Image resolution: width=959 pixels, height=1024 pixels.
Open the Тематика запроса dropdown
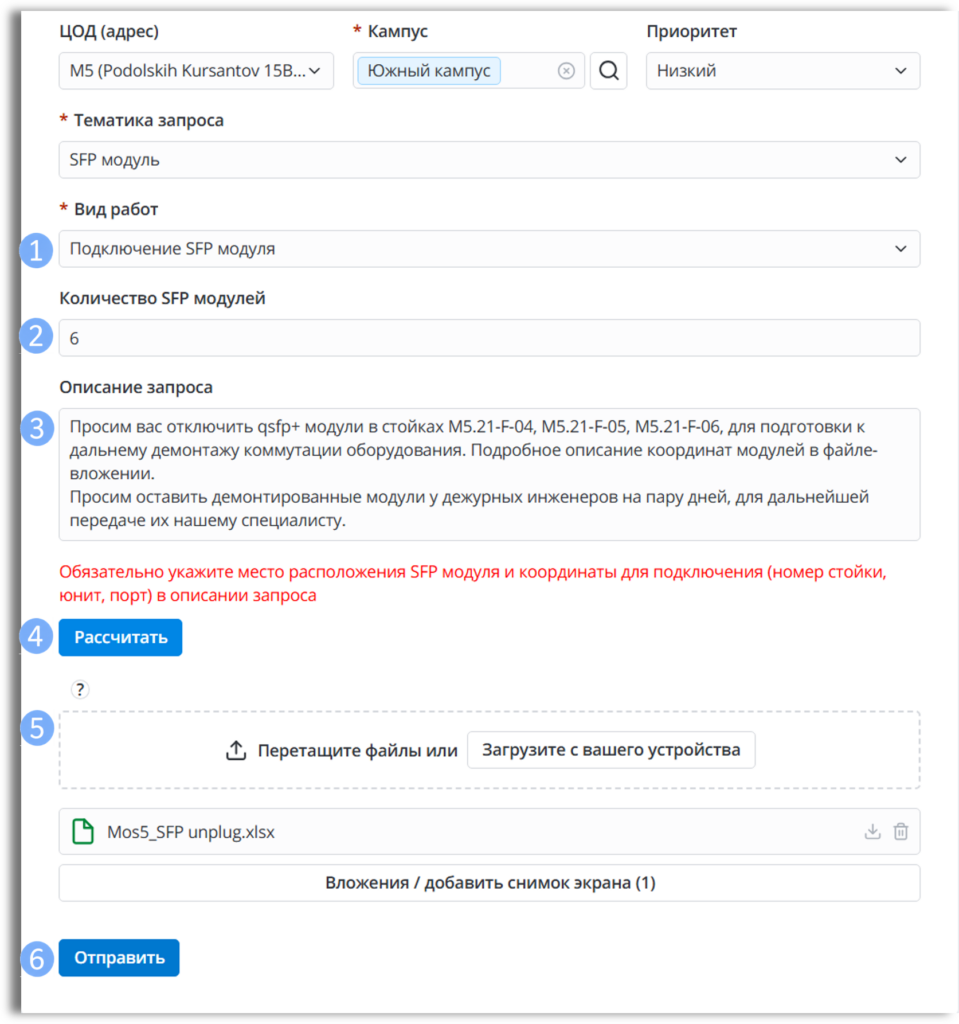(x=489, y=160)
